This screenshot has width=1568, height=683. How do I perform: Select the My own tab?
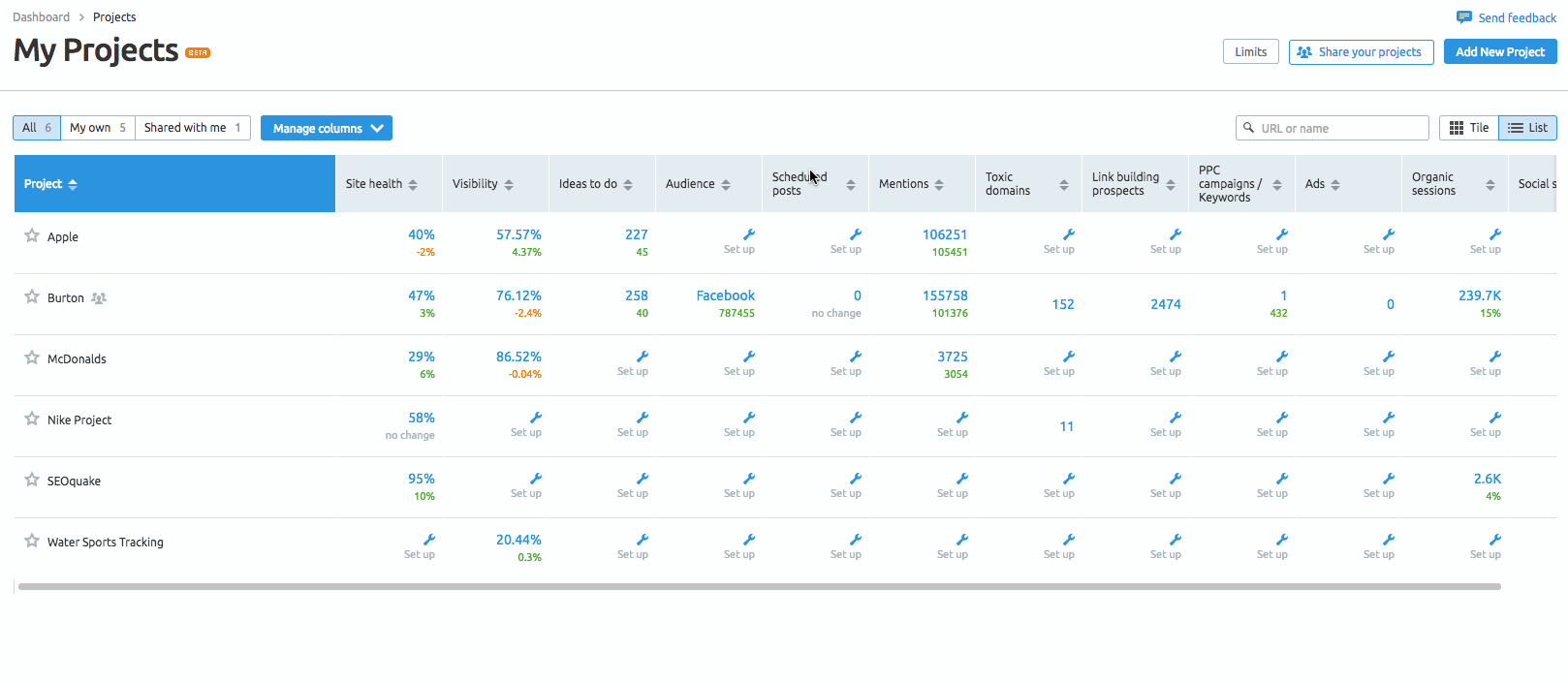98,128
